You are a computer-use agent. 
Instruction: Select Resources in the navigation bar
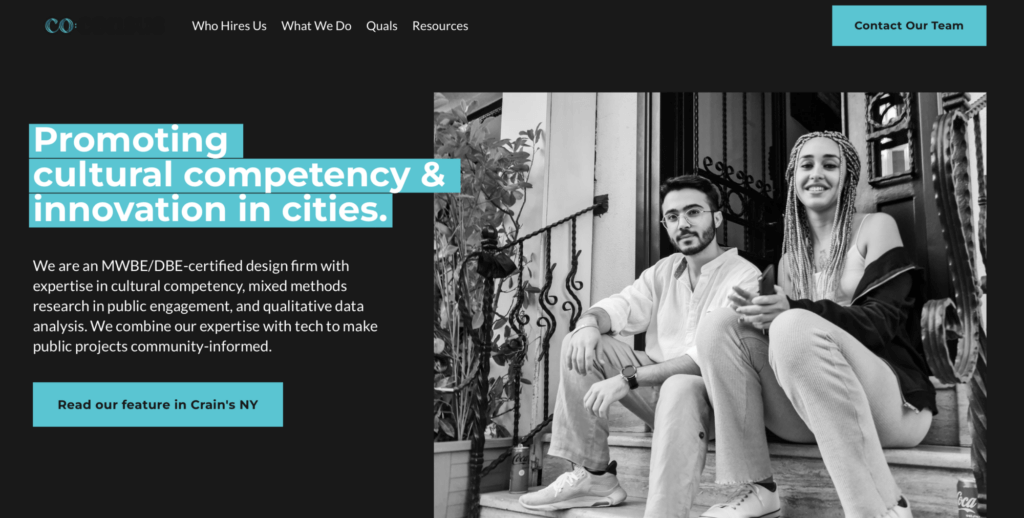[x=440, y=26]
